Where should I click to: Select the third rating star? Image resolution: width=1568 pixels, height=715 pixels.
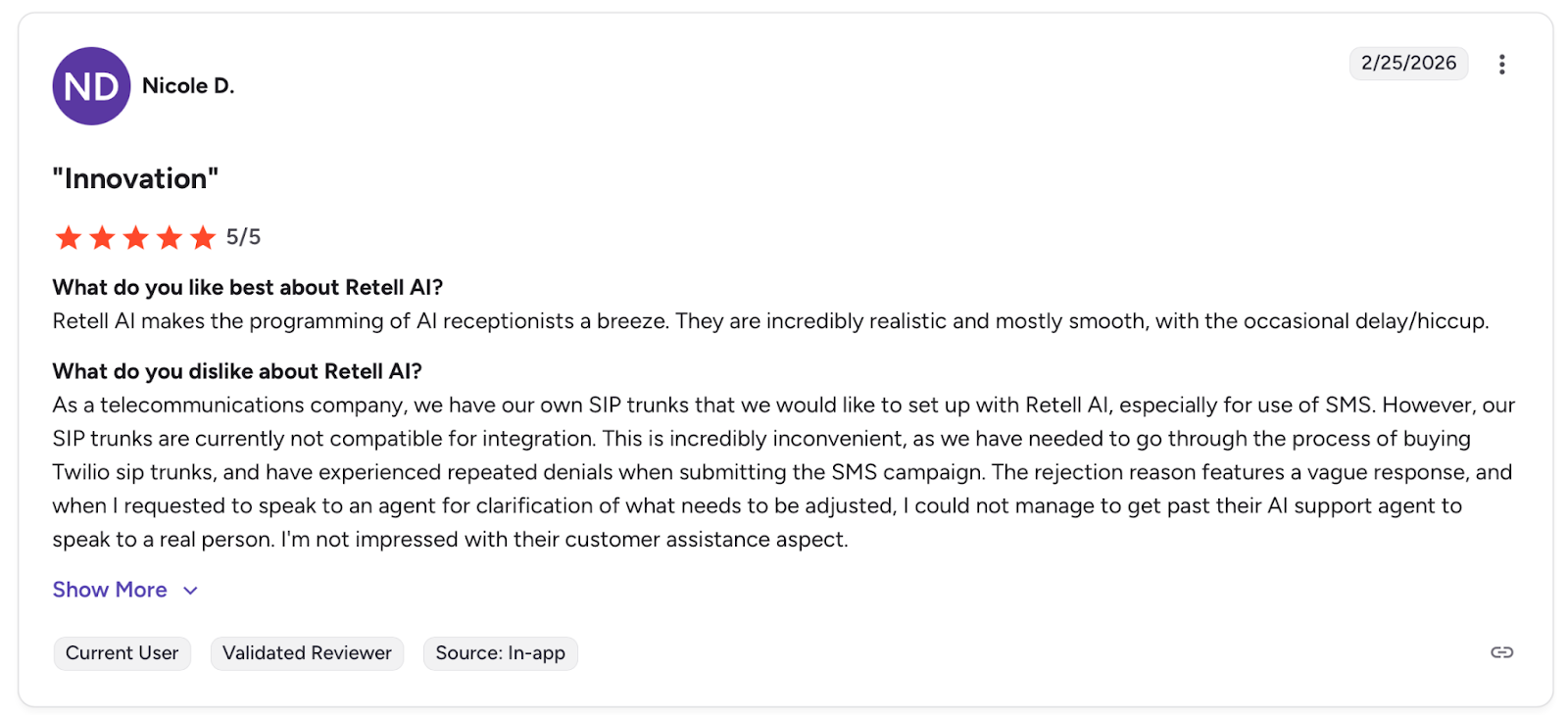click(x=136, y=237)
